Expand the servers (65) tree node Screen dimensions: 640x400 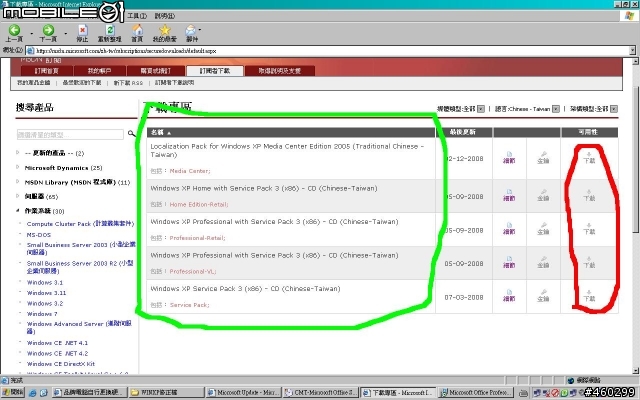(x=18, y=196)
